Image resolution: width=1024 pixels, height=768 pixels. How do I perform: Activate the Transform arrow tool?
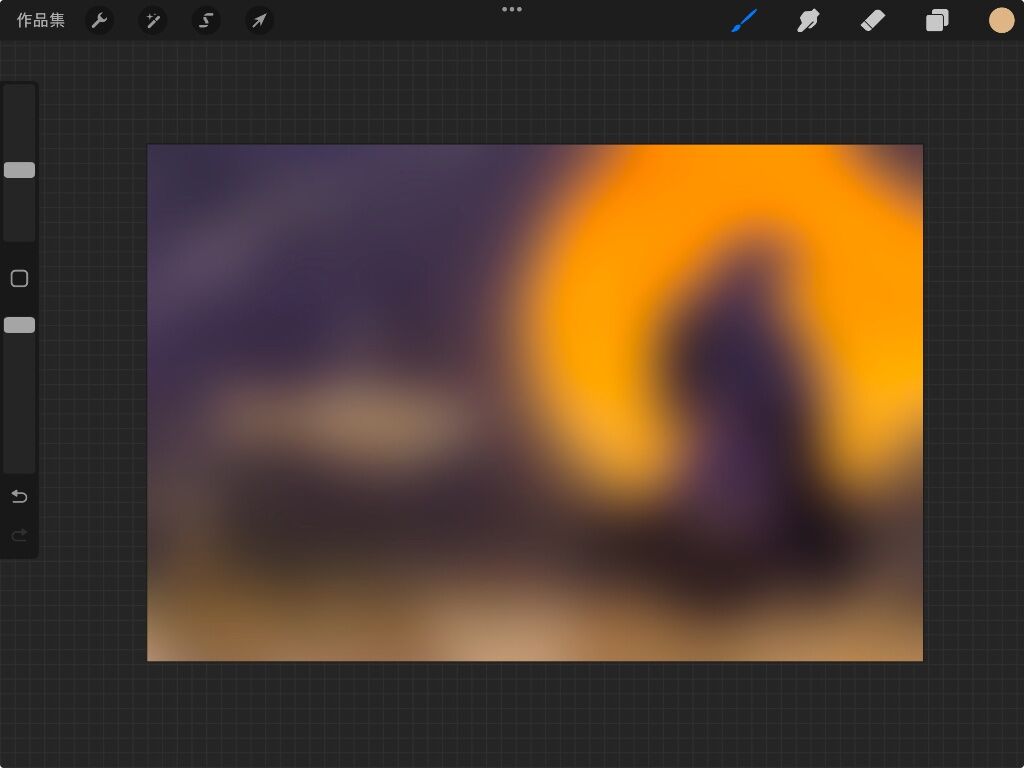click(x=259, y=20)
